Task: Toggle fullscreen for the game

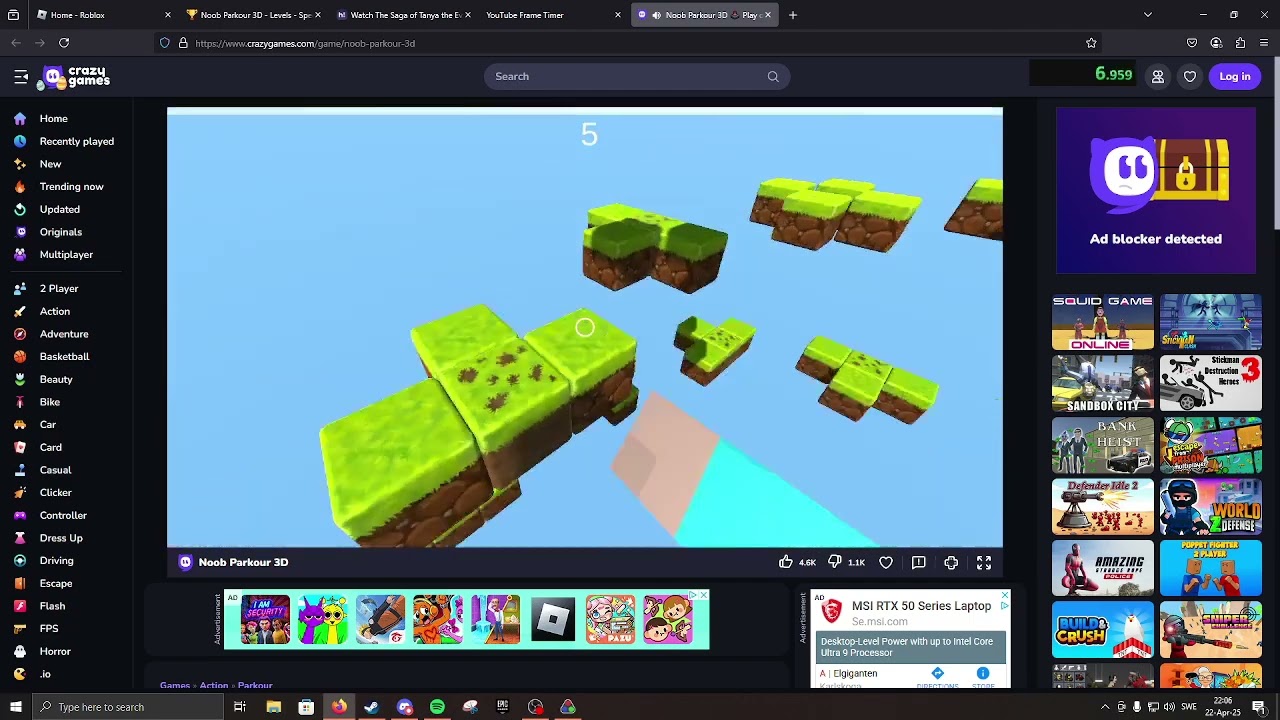Action: (984, 562)
